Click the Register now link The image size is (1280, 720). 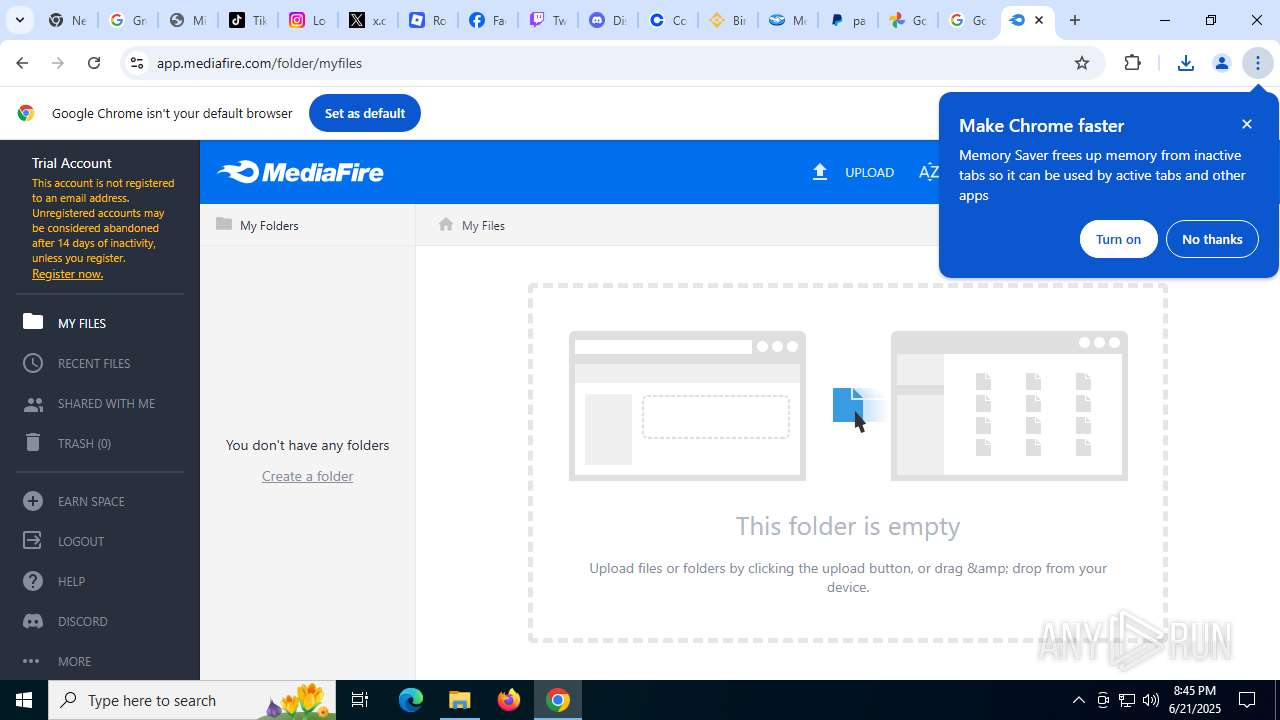(67, 274)
